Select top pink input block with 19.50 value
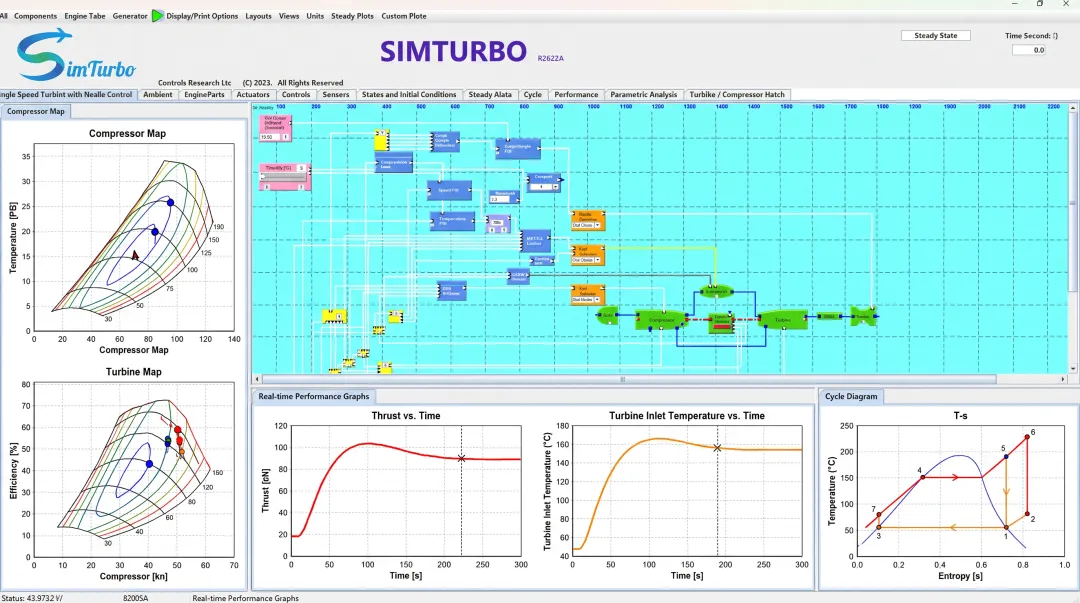This screenshot has height=603, width=1080. click(x=275, y=128)
